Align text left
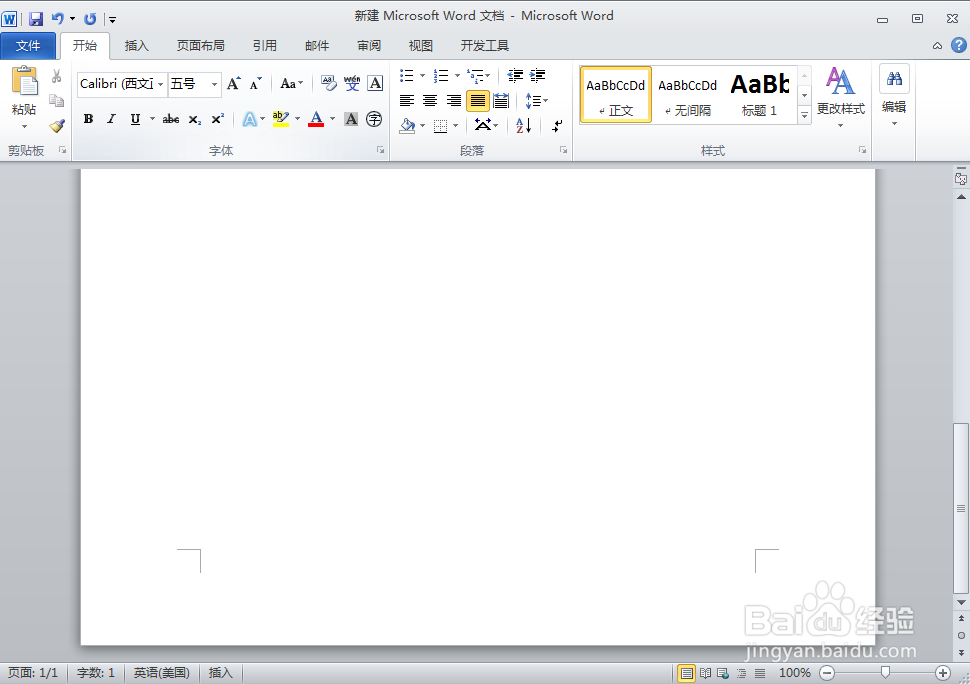The height and width of the screenshot is (684, 970). coord(406,100)
